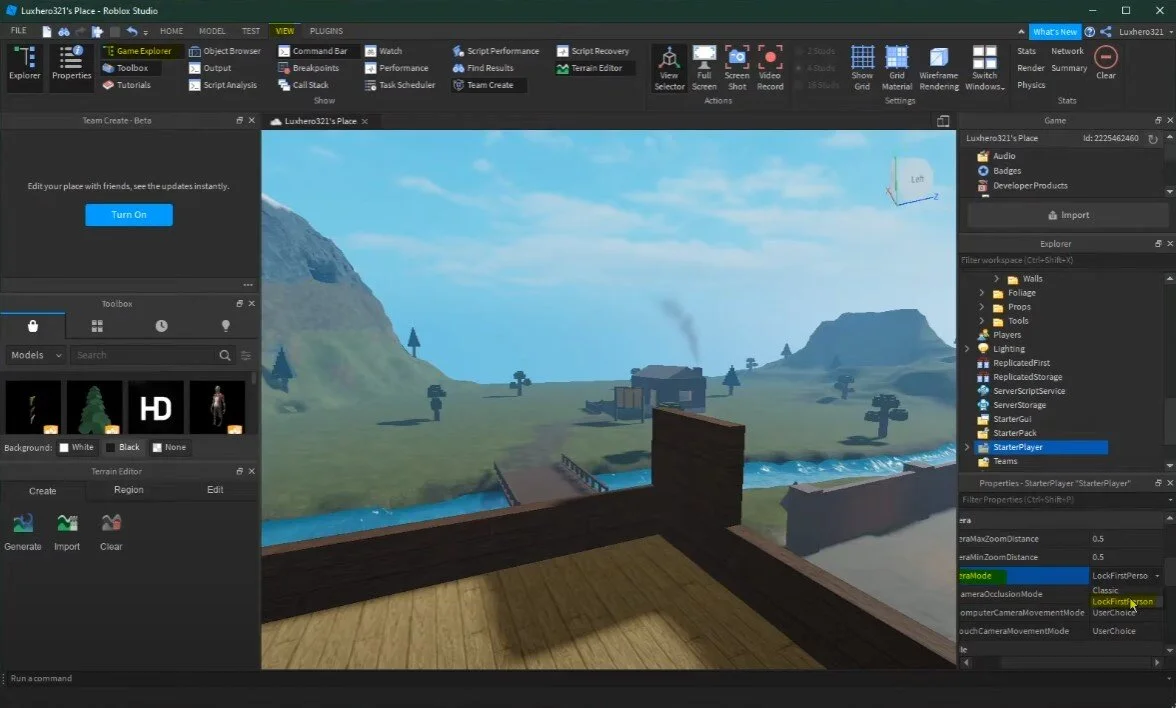1176x708 pixels.
Task: Expand the Lighting service
Action: 967,350
